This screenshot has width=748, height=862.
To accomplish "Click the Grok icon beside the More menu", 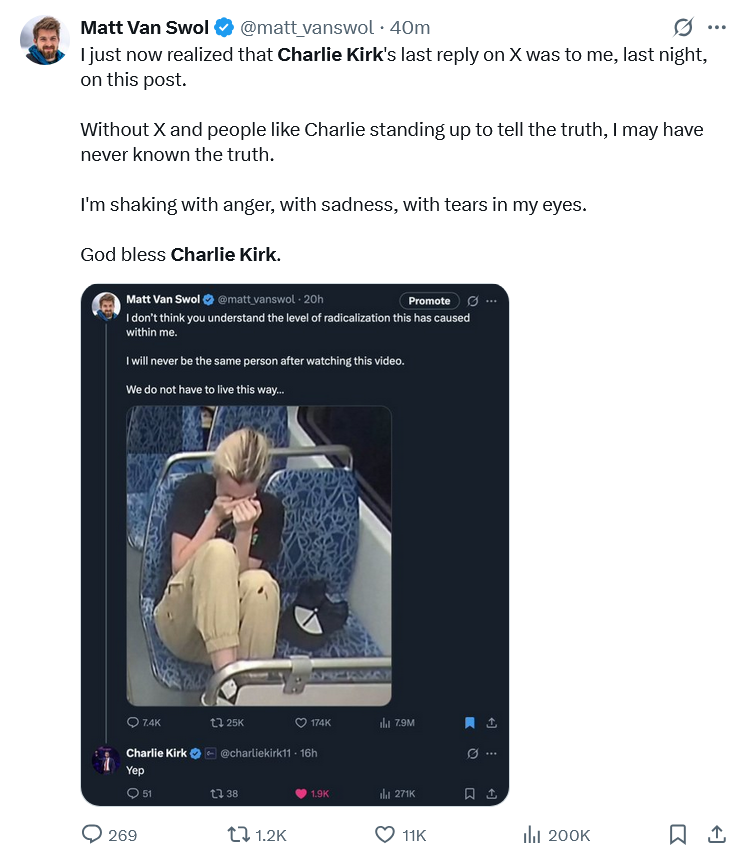I will tap(684, 28).
